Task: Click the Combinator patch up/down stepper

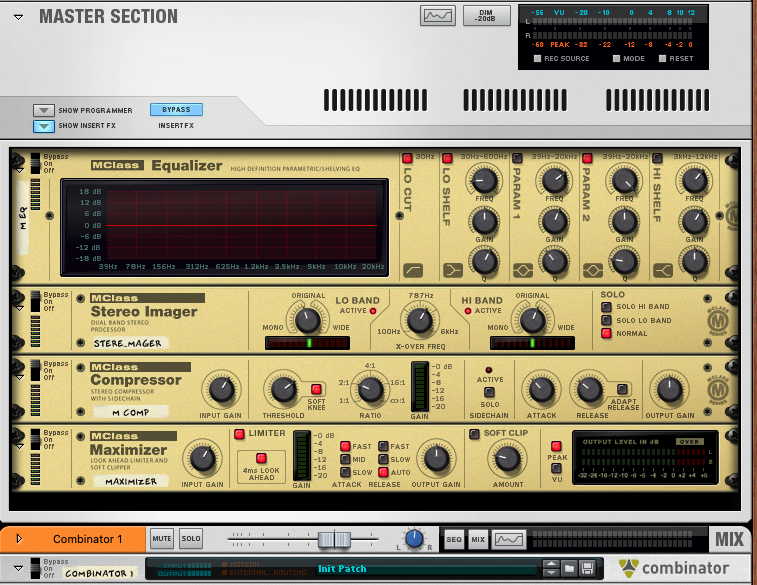Action: click(x=551, y=568)
